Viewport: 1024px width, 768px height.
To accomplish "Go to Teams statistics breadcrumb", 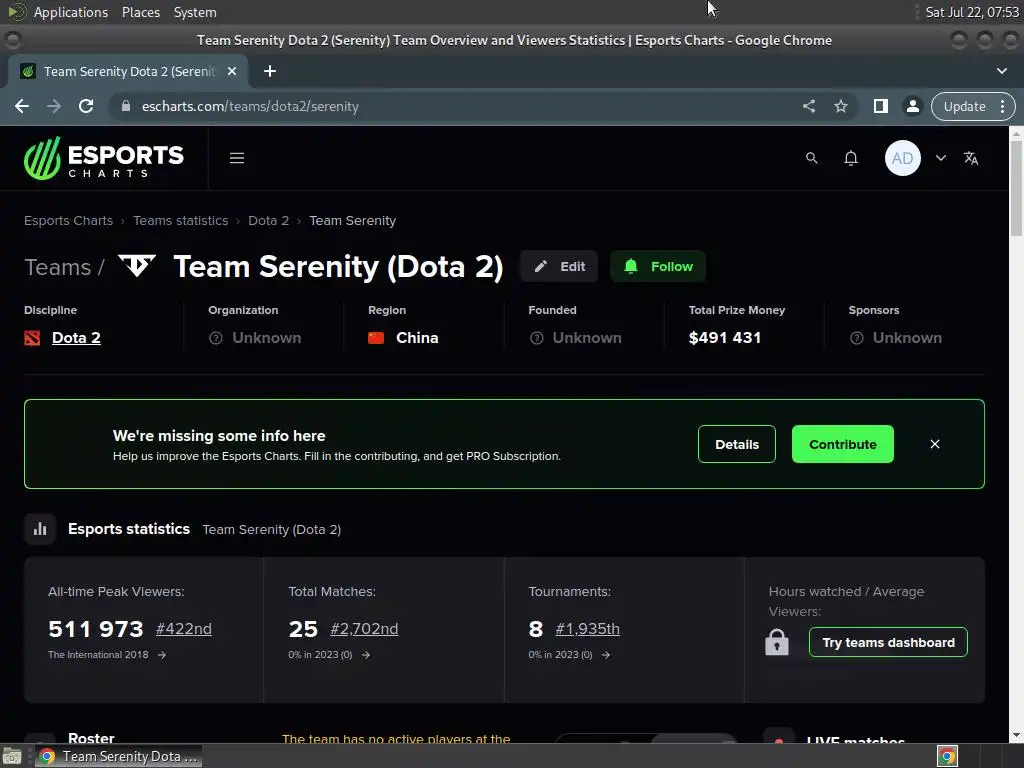I will click(x=180, y=221).
